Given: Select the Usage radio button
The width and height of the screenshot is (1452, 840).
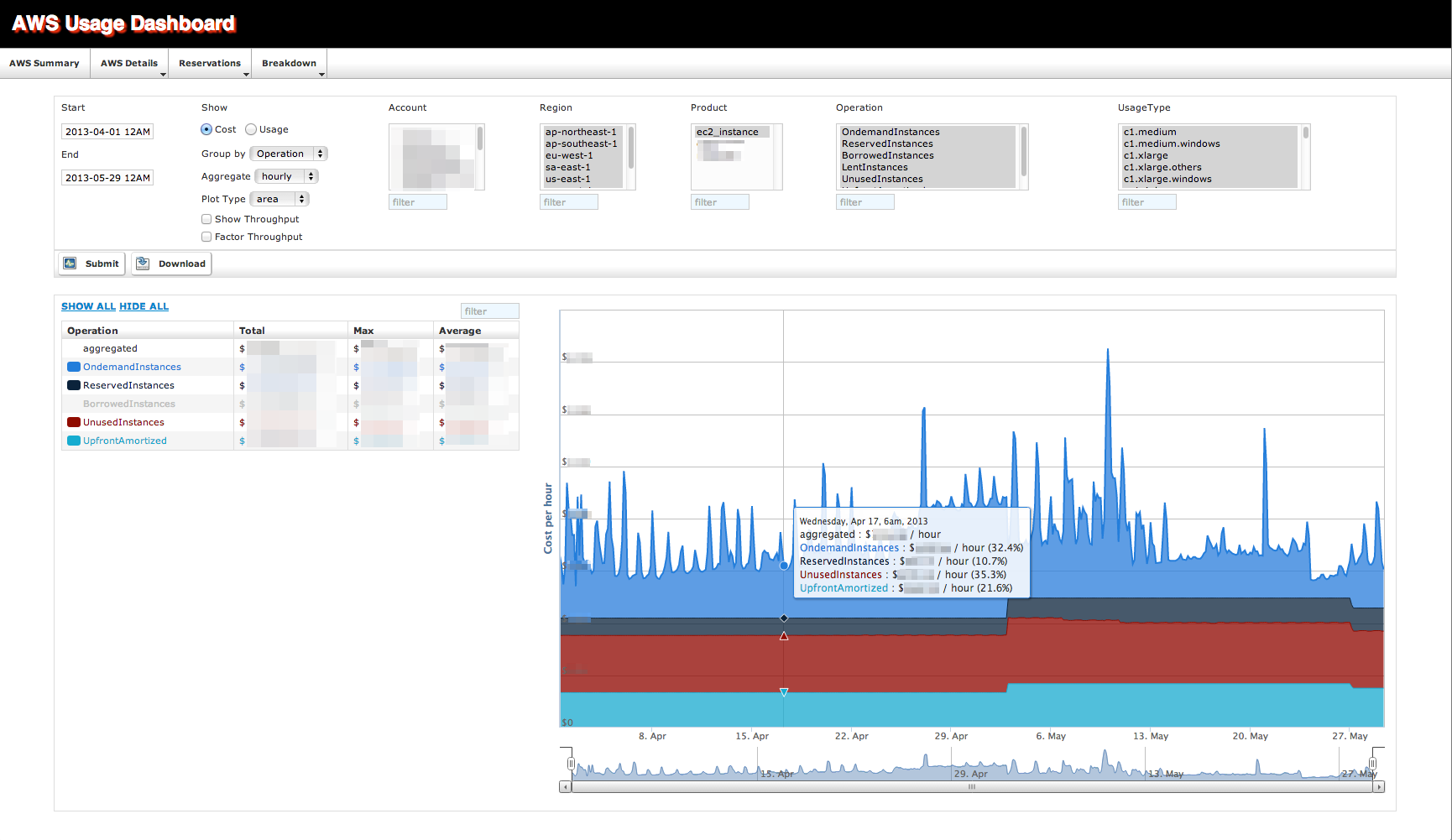Looking at the screenshot, I should (251, 129).
